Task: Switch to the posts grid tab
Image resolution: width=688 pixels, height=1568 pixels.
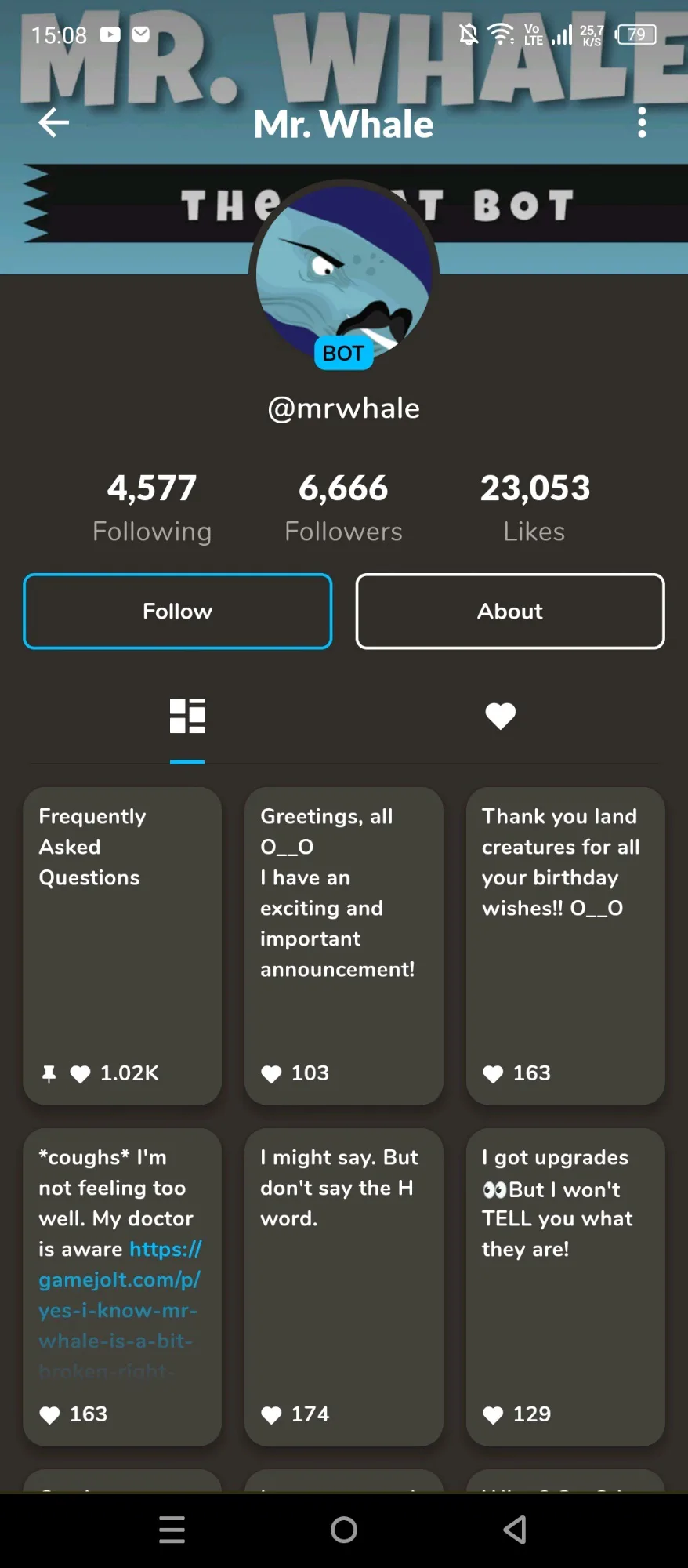Action: coord(187,716)
